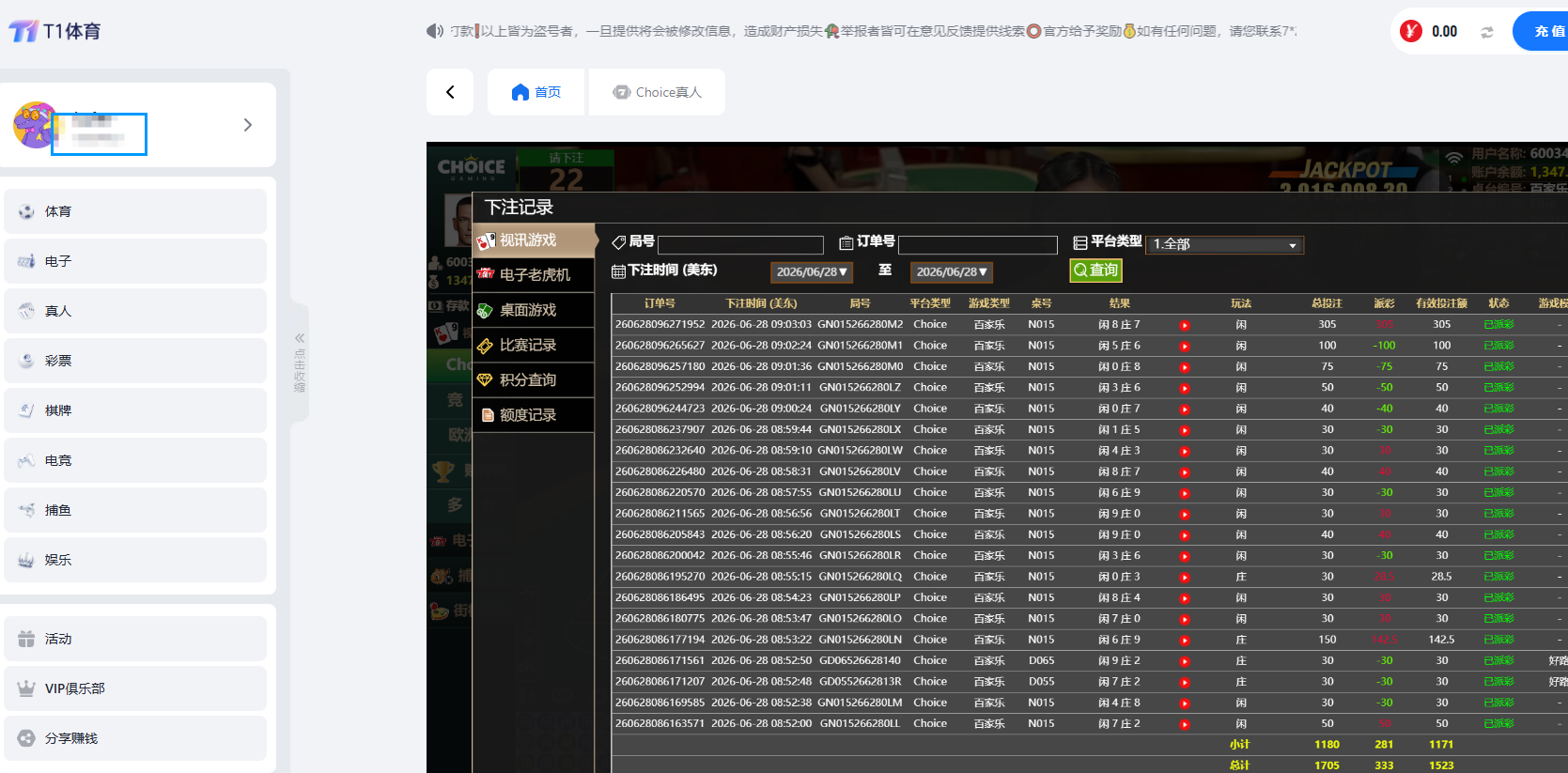Open 捕鱼 fishing in sidebar
The width and height of the screenshot is (1568, 773).
135,510
